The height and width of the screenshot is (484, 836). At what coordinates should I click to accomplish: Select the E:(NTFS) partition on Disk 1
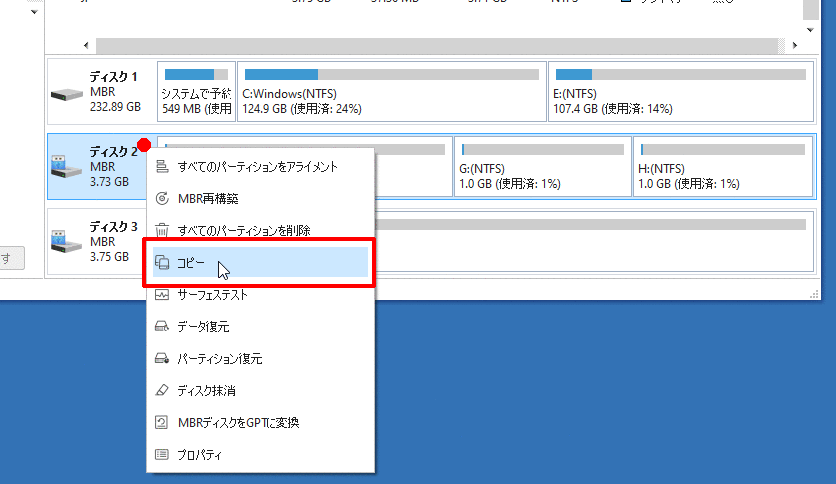click(680, 91)
